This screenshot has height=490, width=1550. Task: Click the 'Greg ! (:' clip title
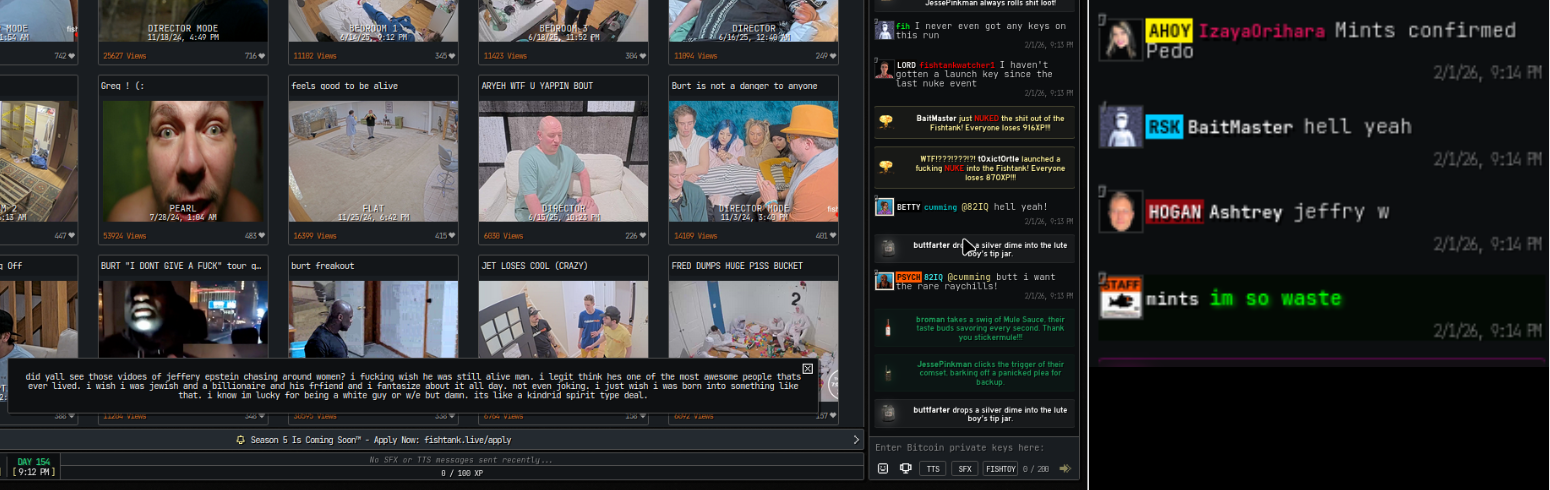tap(124, 86)
